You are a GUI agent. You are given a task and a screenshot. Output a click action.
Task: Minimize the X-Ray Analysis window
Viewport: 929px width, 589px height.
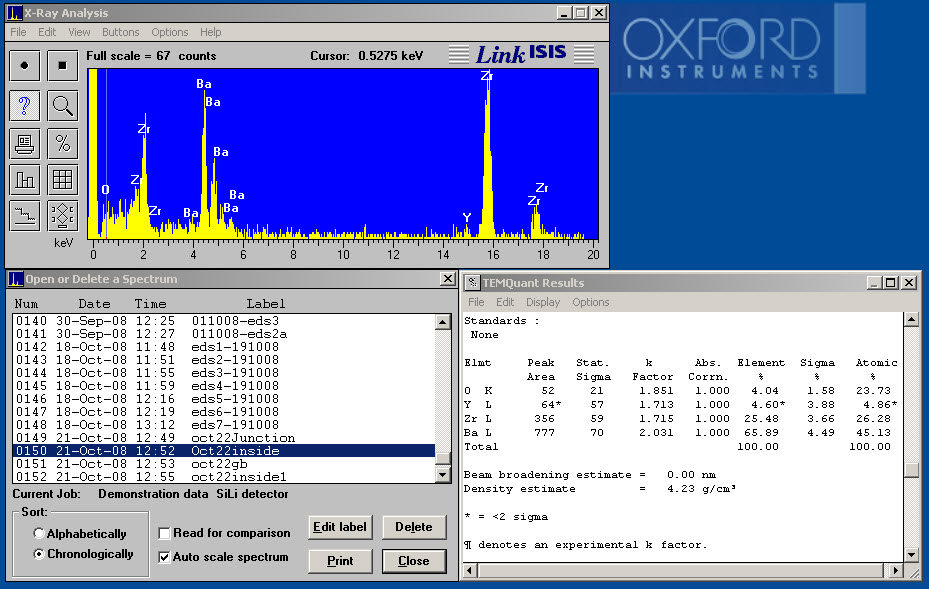coord(564,12)
